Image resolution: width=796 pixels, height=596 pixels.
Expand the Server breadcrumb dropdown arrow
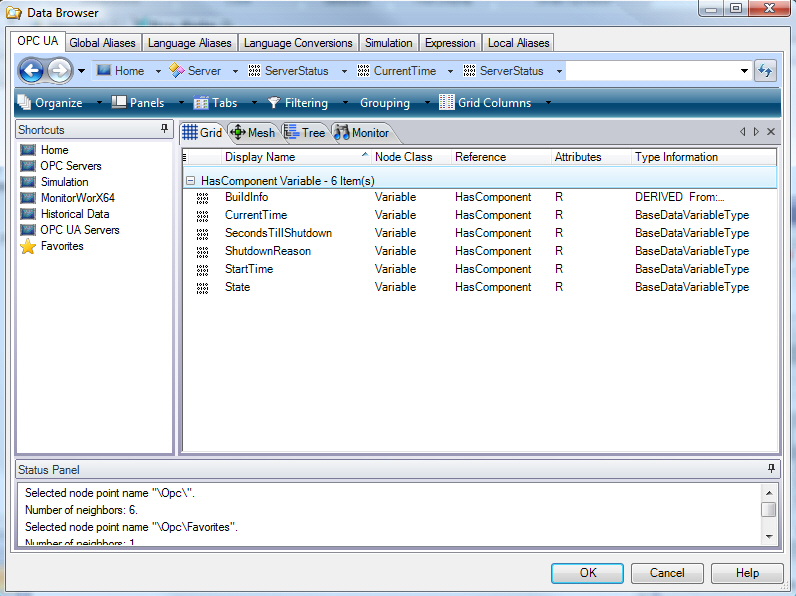click(x=235, y=71)
